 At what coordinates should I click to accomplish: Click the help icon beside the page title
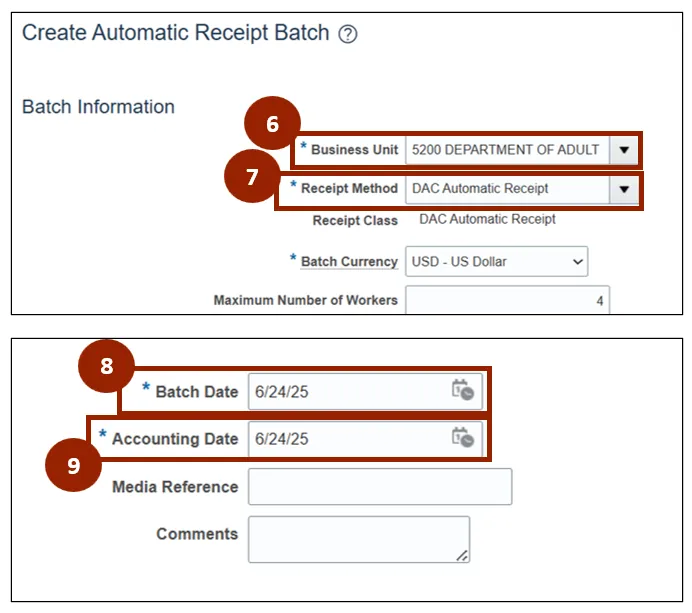click(348, 34)
